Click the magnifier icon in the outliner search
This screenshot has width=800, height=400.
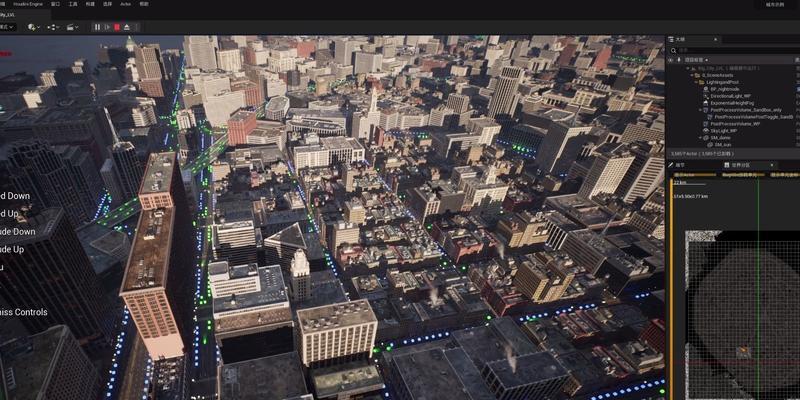point(673,50)
